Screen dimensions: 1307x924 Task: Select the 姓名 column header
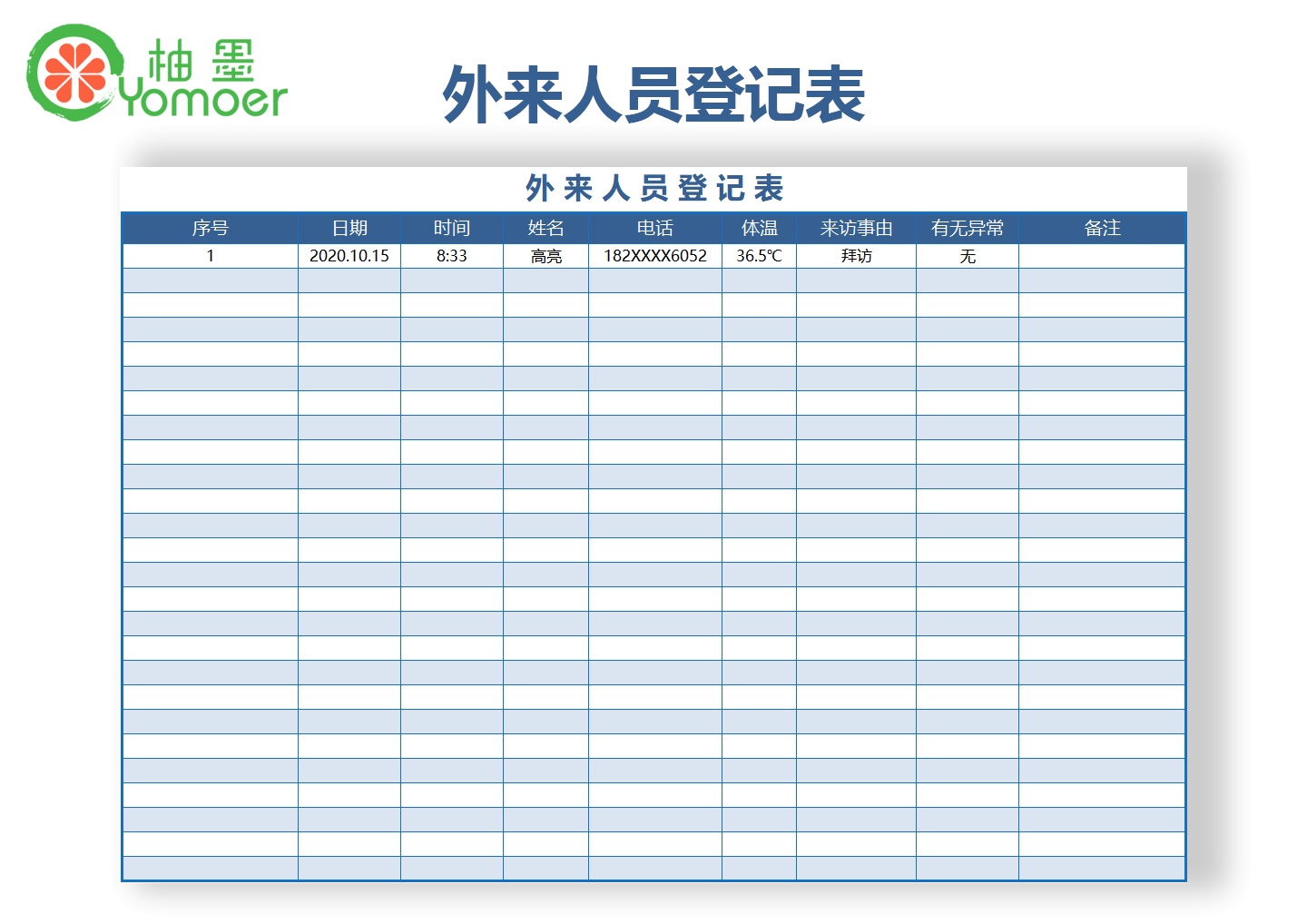tap(546, 228)
